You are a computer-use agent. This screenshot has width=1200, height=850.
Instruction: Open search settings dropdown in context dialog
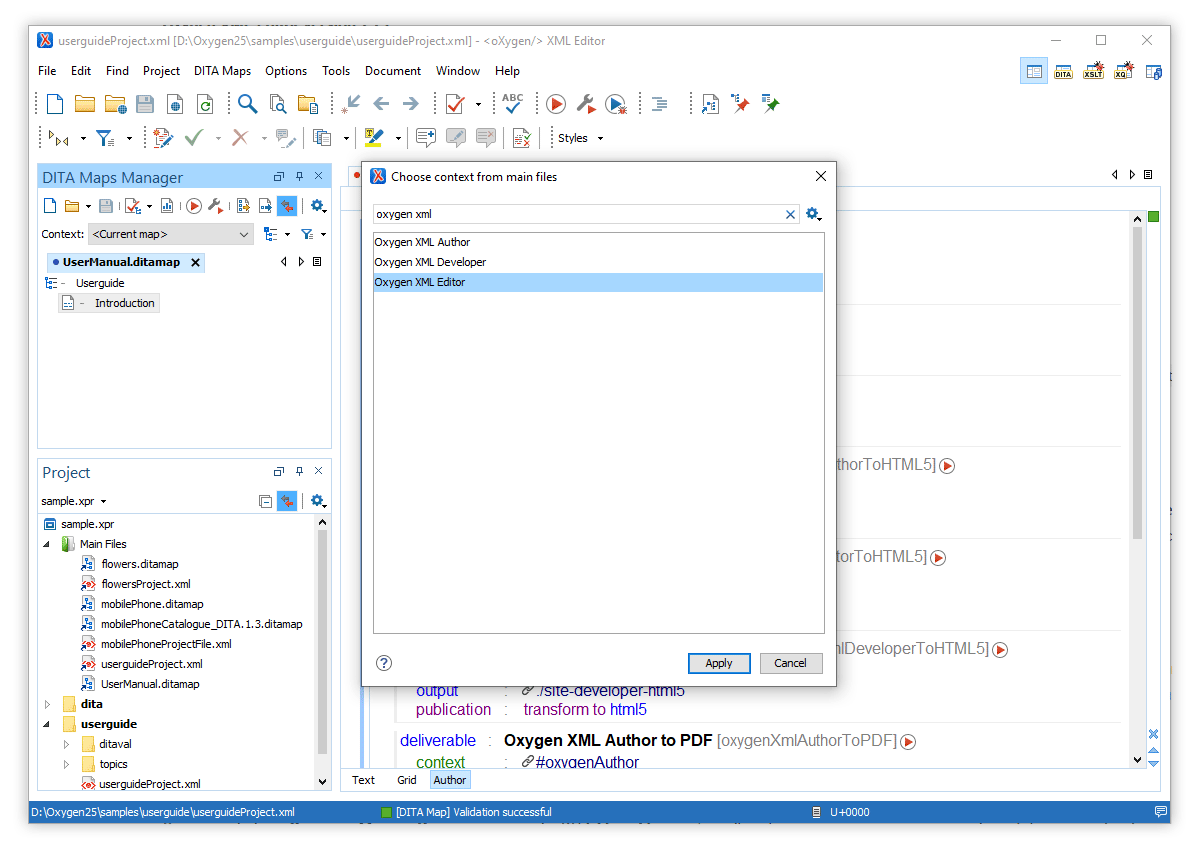(813, 214)
